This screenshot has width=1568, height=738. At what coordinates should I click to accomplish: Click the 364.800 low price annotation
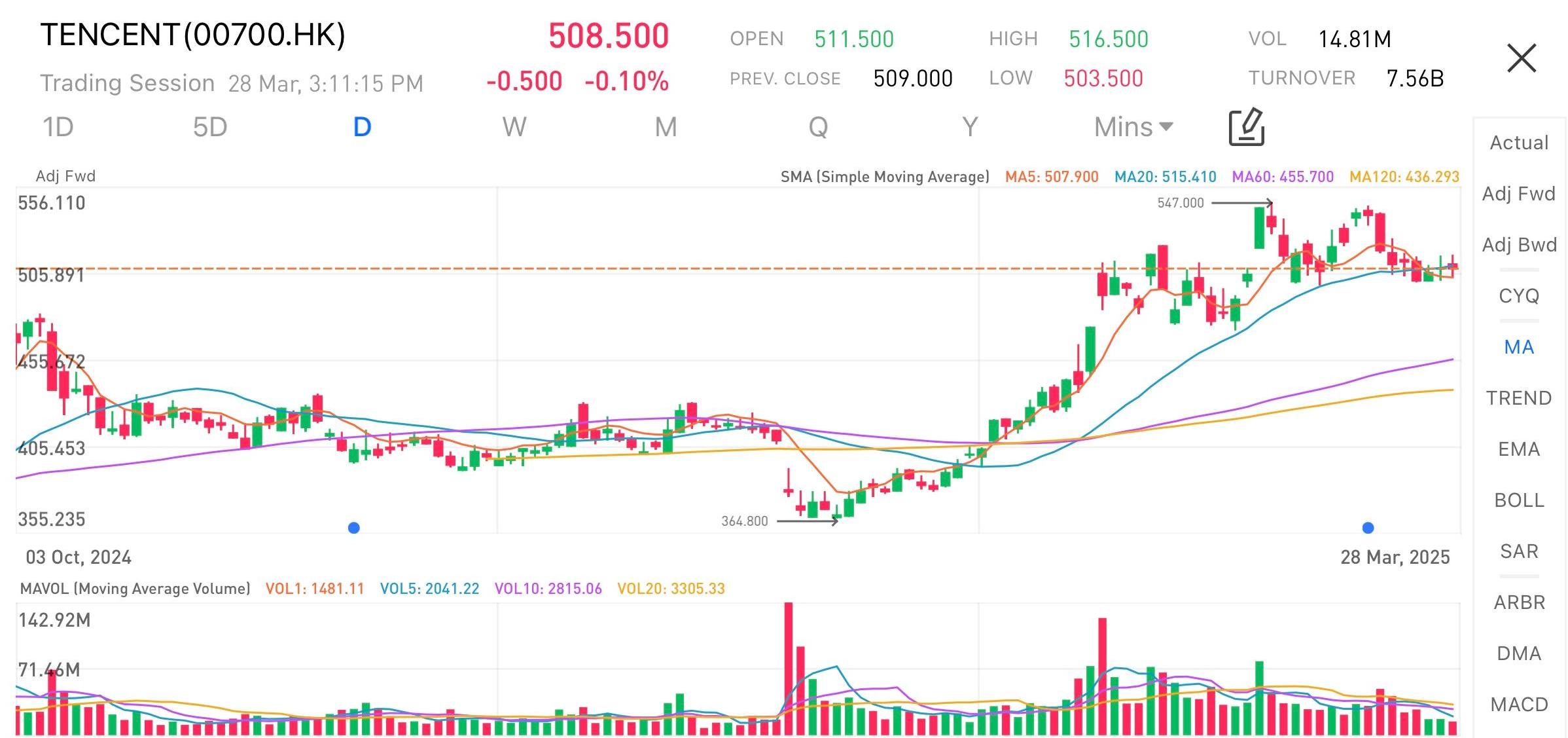coord(745,521)
